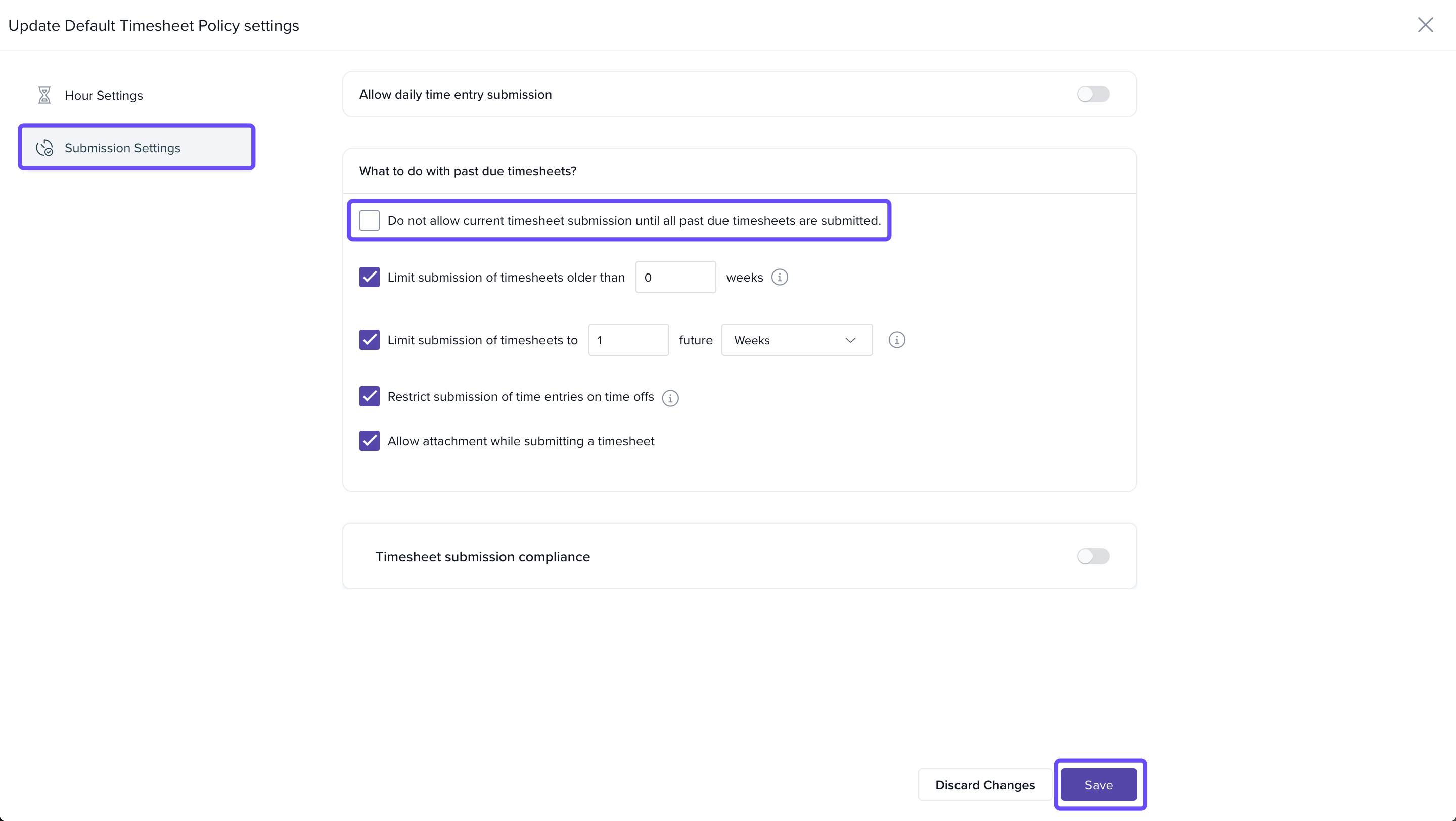Select the Submission Settings tab
This screenshot has width=1456, height=821.
pos(122,148)
